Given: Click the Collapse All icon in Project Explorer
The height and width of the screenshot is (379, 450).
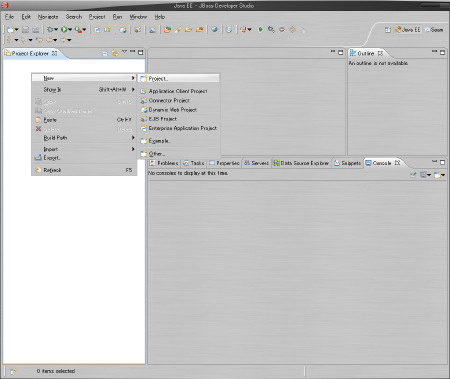Looking at the screenshot, I should point(104,53).
